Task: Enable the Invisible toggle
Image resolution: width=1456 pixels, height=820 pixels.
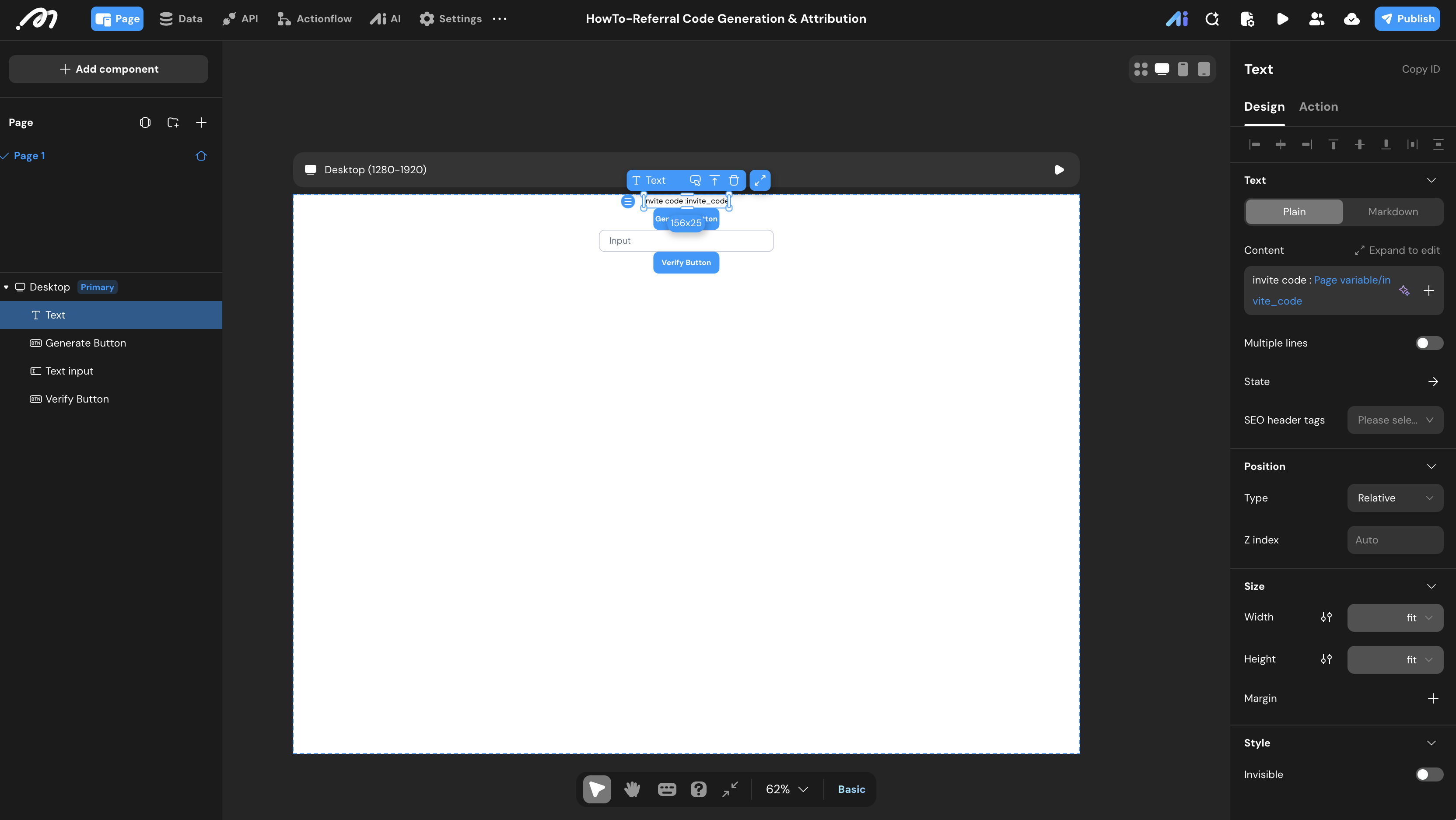Action: point(1428,774)
